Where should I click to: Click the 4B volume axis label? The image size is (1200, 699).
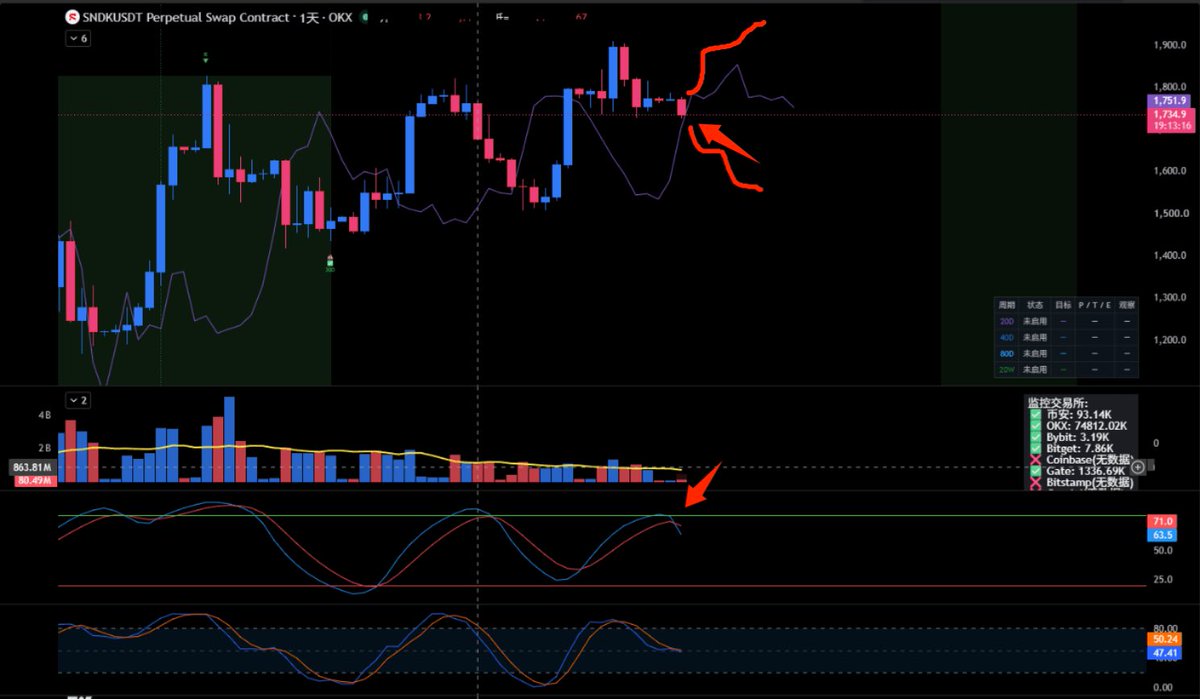click(44, 414)
